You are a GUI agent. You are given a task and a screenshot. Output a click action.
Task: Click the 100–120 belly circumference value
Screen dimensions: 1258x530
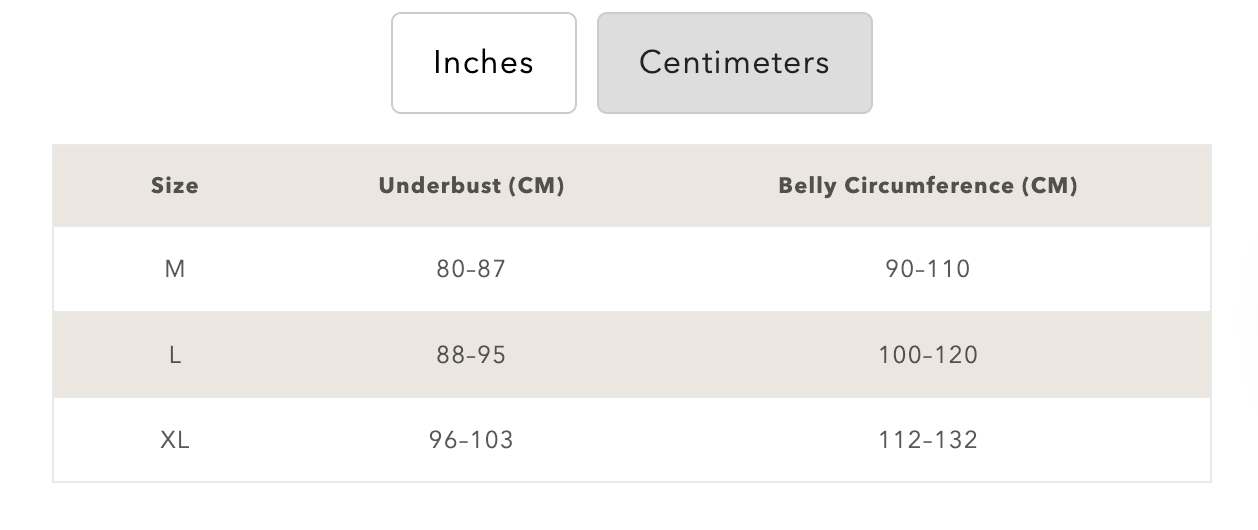(928, 355)
